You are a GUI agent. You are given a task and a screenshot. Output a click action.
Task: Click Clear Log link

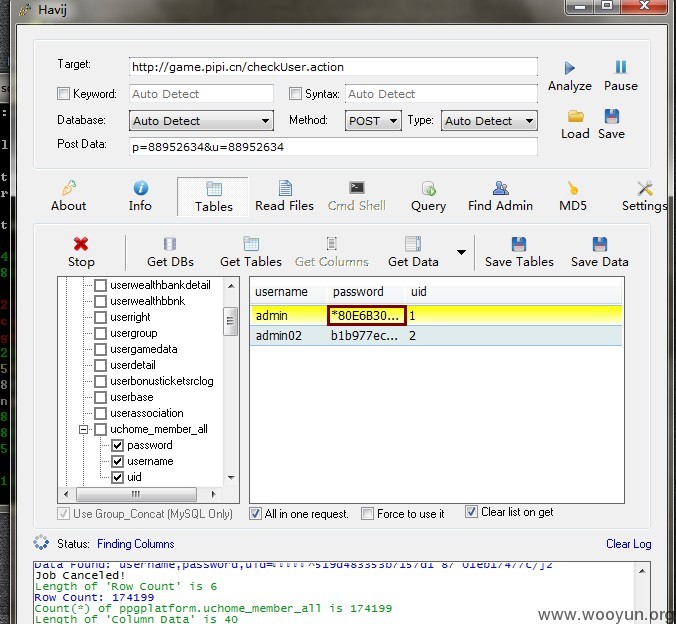tap(629, 544)
